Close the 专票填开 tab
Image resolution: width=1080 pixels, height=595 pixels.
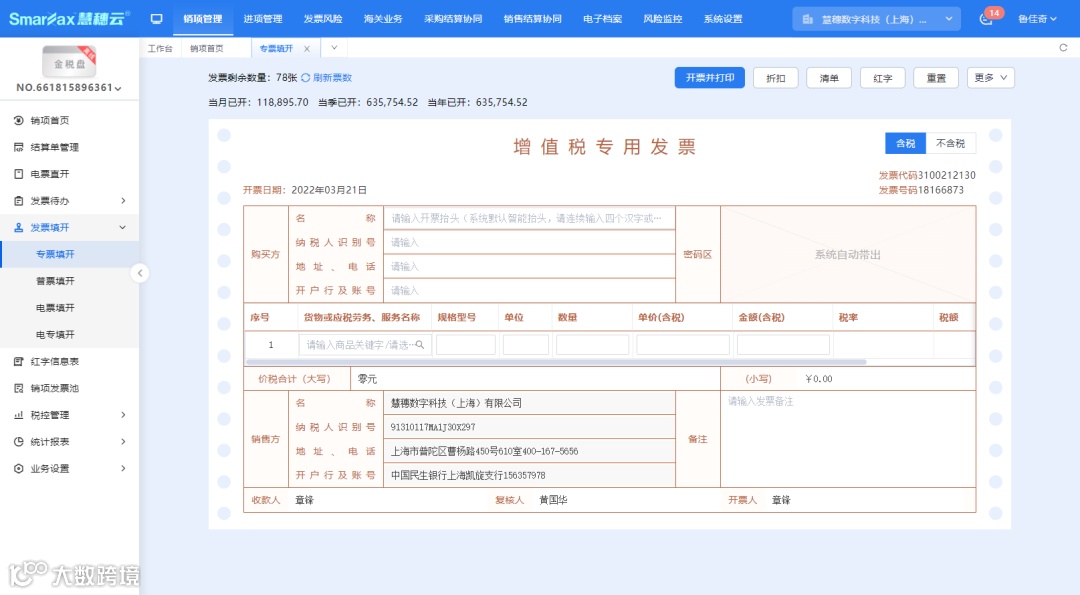pyautogui.click(x=307, y=49)
